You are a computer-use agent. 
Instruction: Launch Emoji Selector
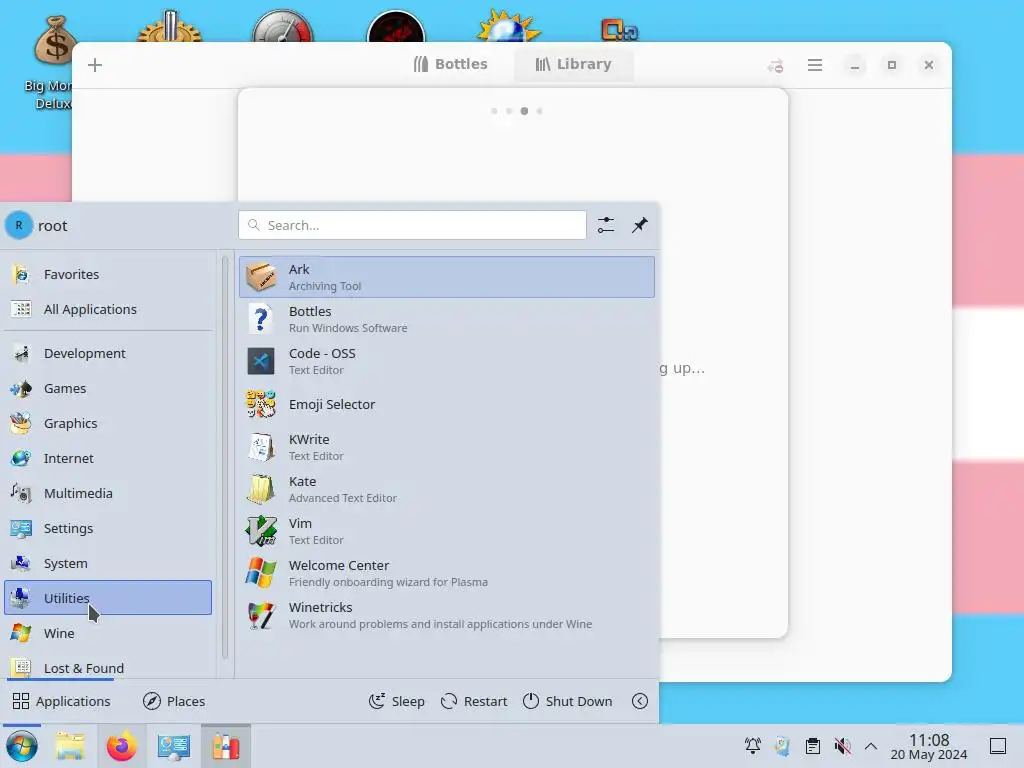tap(447, 404)
